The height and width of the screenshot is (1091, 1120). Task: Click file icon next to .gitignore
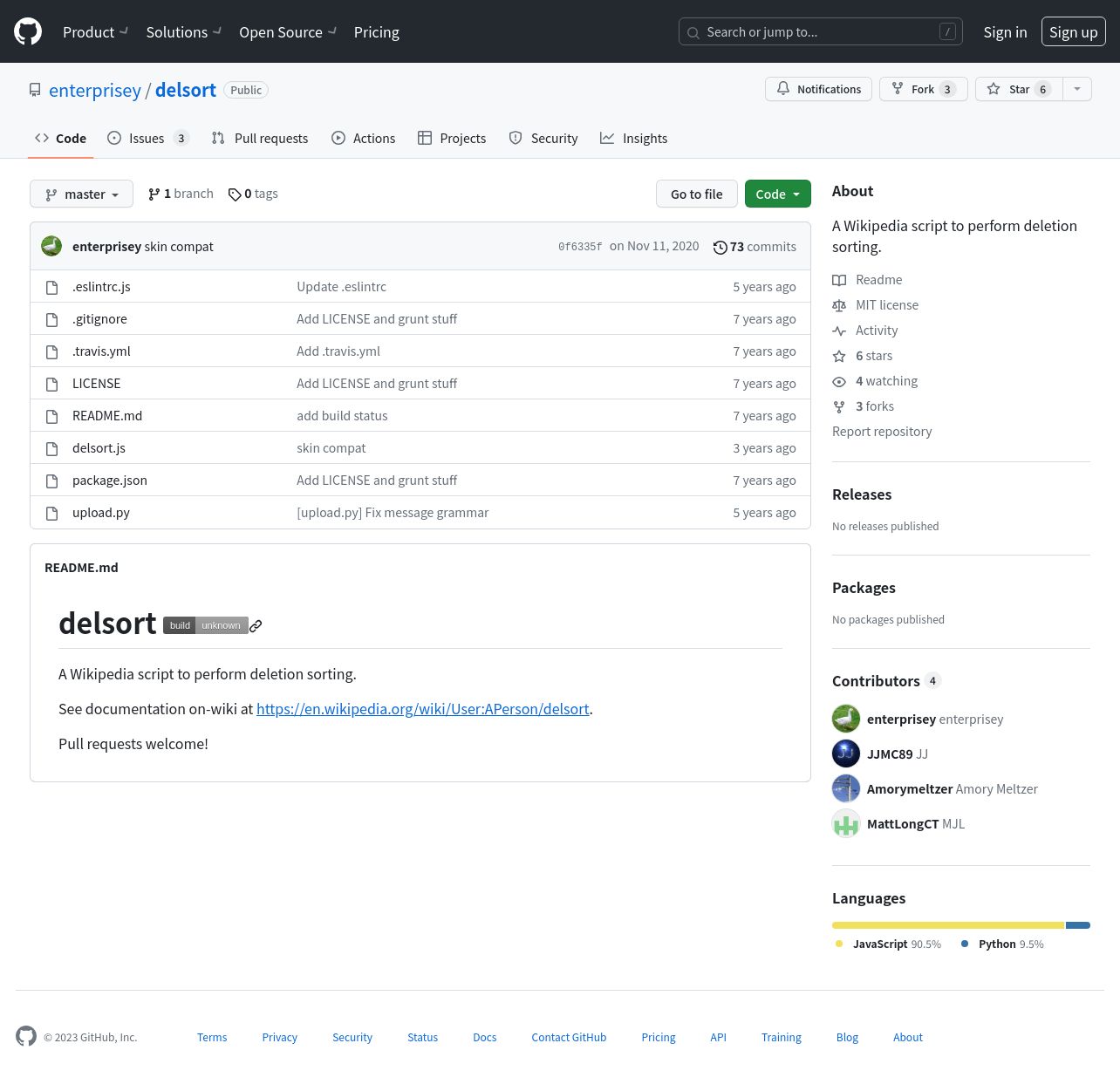click(x=51, y=319)
